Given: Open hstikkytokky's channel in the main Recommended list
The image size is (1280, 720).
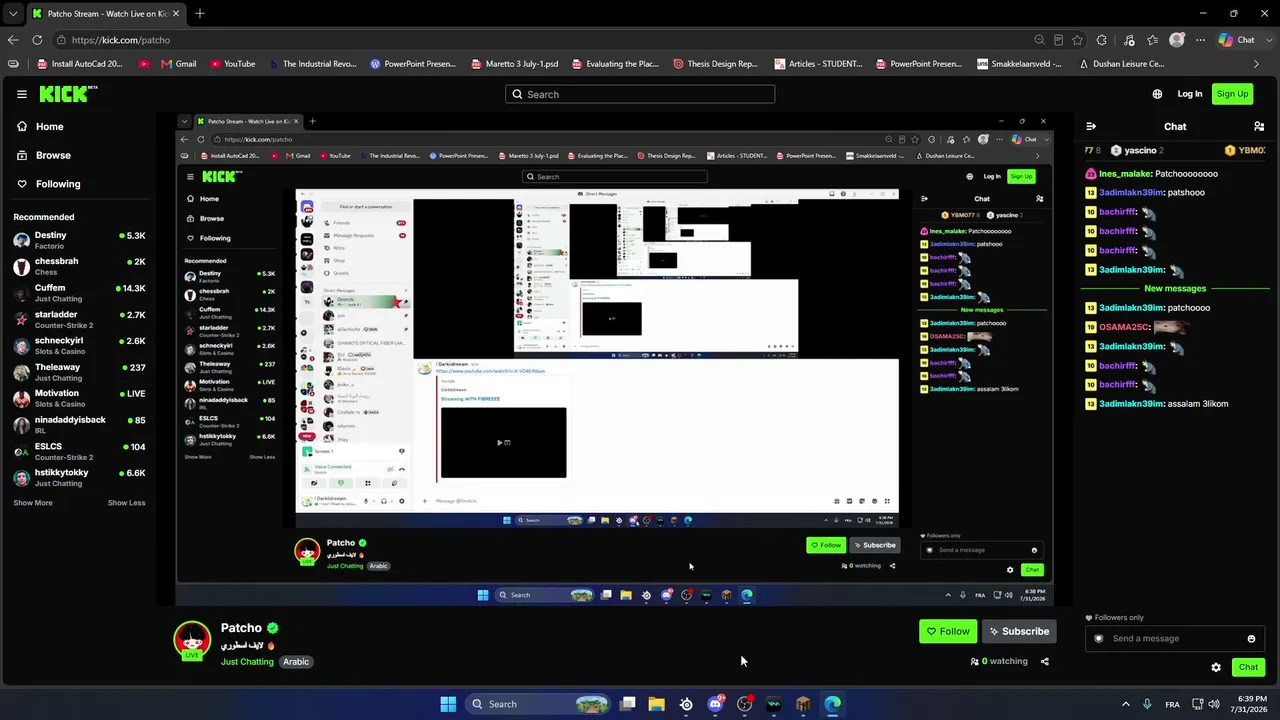Looking at the screenshot, I should [78, 477].
